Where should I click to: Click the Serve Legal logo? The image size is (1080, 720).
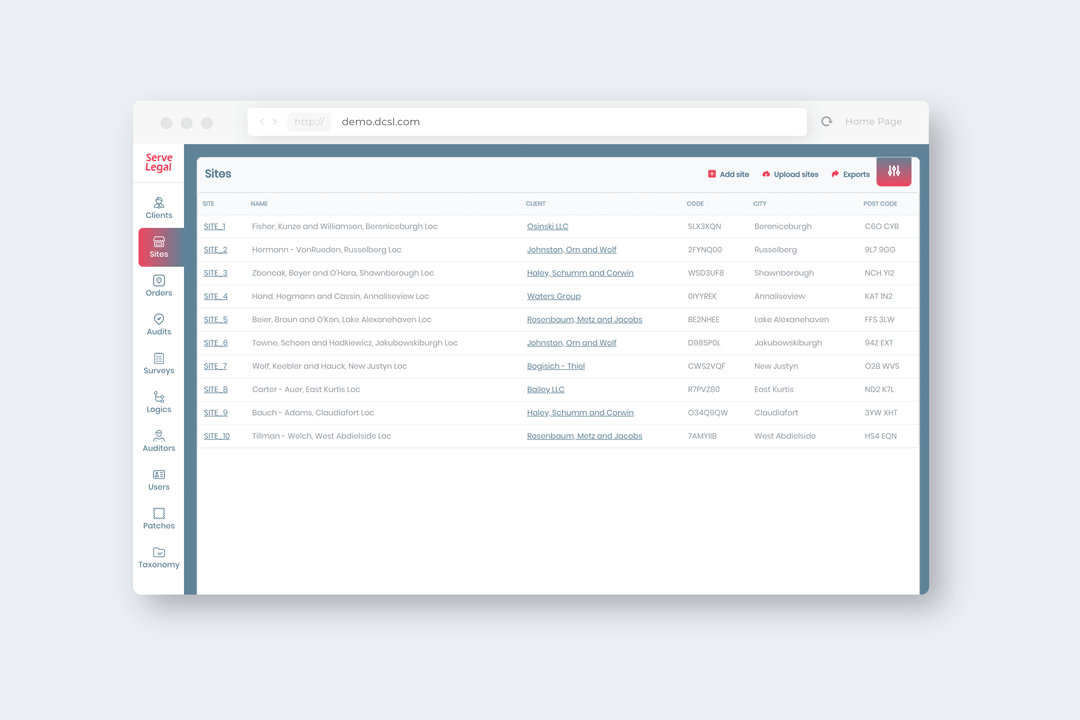[159, 163]
